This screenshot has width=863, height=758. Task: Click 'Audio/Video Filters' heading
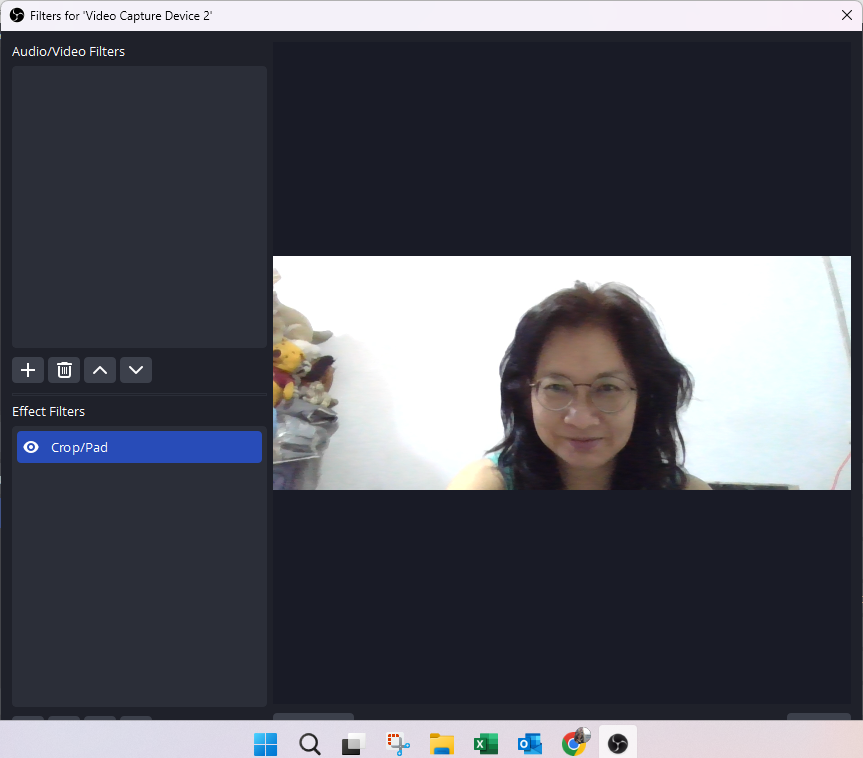(x=68, y=51)
